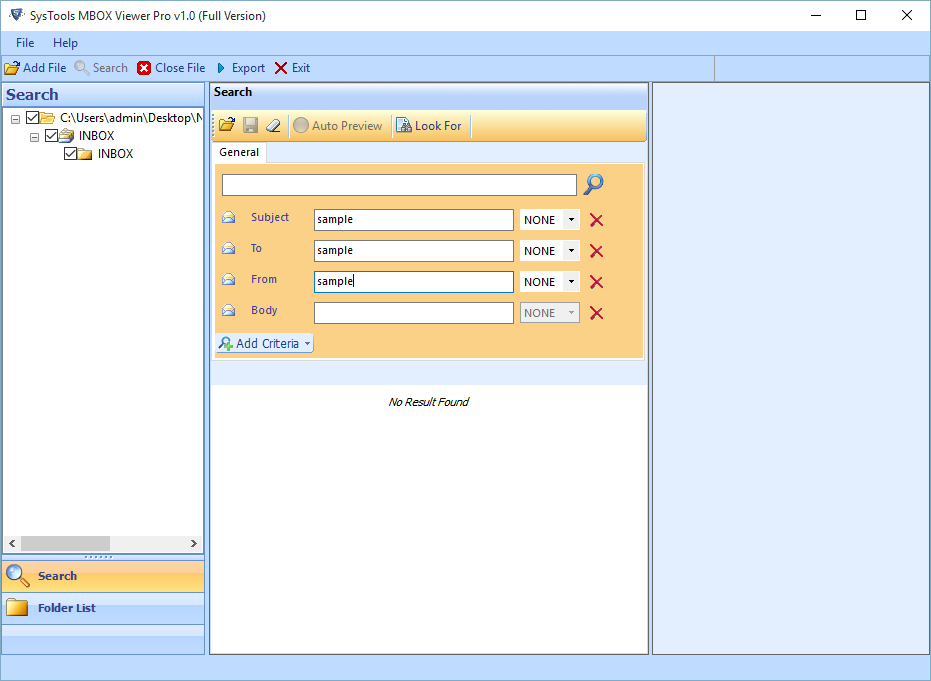The image size is (931, 681).
Task: Remove the Body criterion with red X
Action: coord(596,313)
